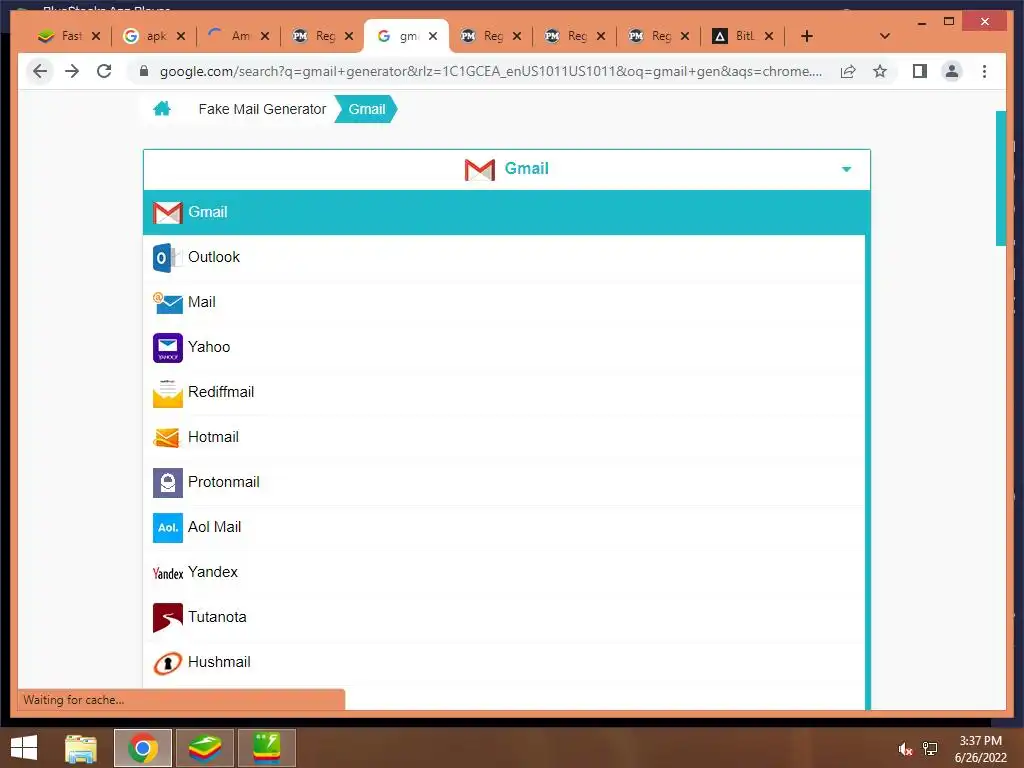The image size is (1024, 768).
Task: Switch to the active gm Google tab
Action: click(406, 36)
